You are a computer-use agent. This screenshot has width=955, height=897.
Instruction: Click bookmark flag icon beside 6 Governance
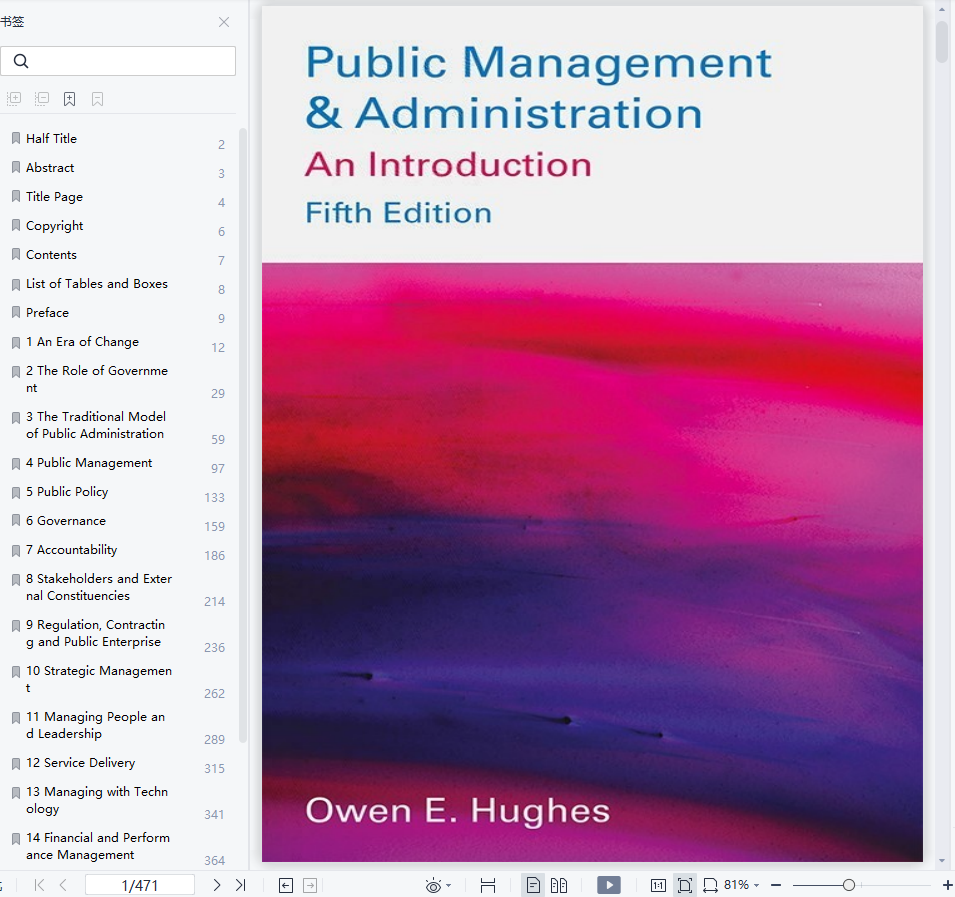(x=16, y=521)
